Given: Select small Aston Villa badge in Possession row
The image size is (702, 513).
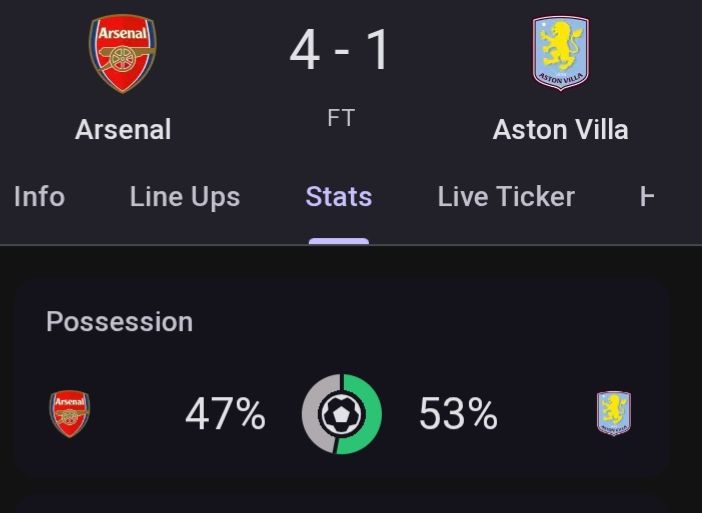Looking at the screenshot, I should (614, 414).
